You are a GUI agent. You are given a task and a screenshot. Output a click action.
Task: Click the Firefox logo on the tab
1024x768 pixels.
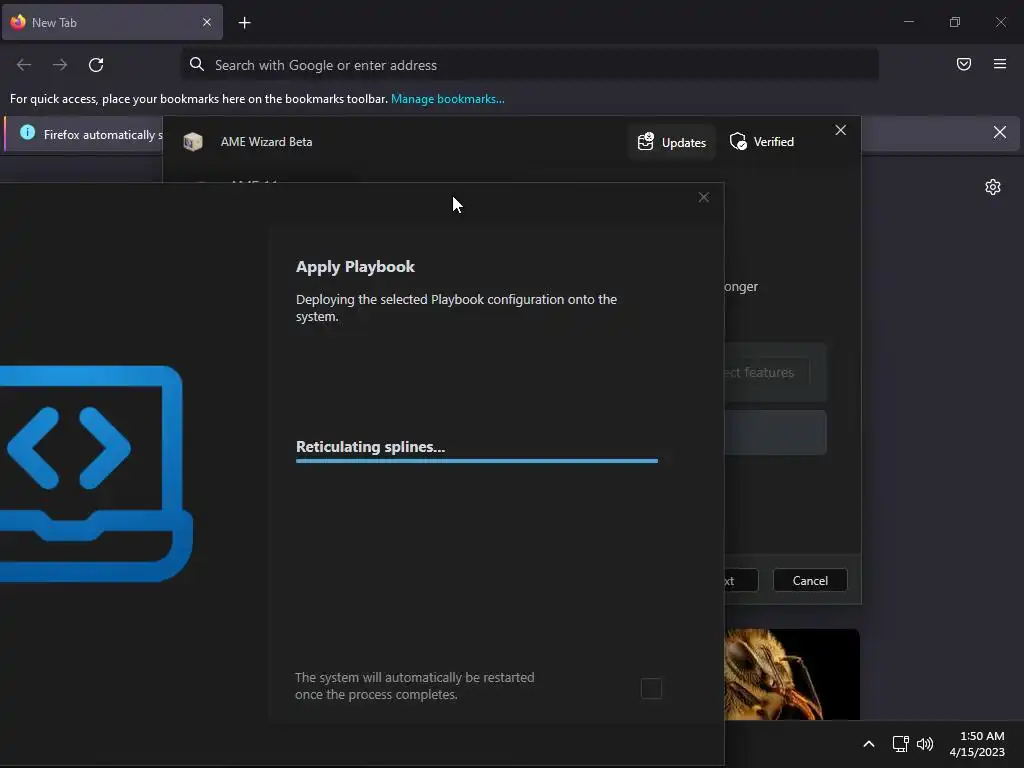click(x=18, y=22)
